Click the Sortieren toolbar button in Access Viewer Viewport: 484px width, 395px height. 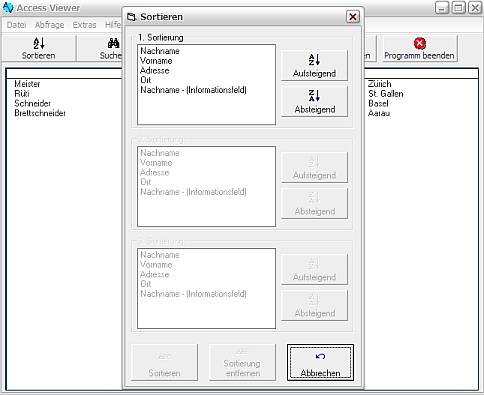39,48
